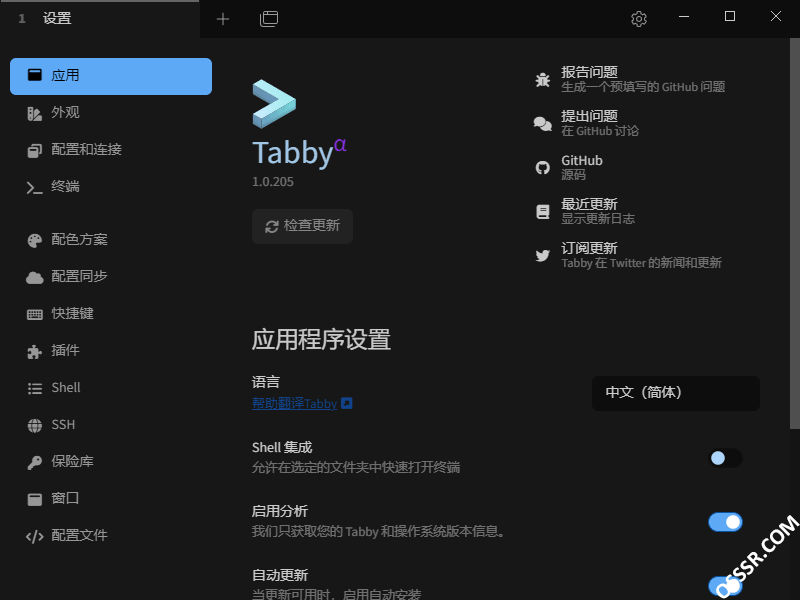Click the book icon for 最近更新
800x600 pixels.
pos(542,211)
